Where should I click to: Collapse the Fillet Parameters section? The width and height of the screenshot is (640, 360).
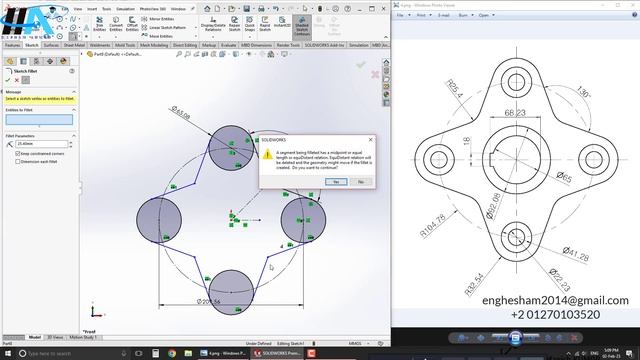click(x=74, y=136)
